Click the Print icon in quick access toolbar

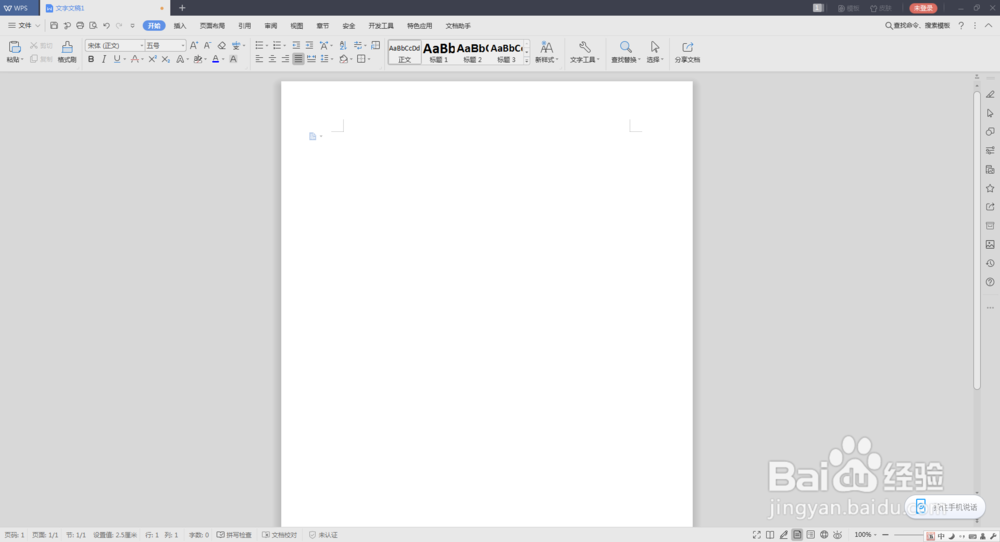point(80,26)
